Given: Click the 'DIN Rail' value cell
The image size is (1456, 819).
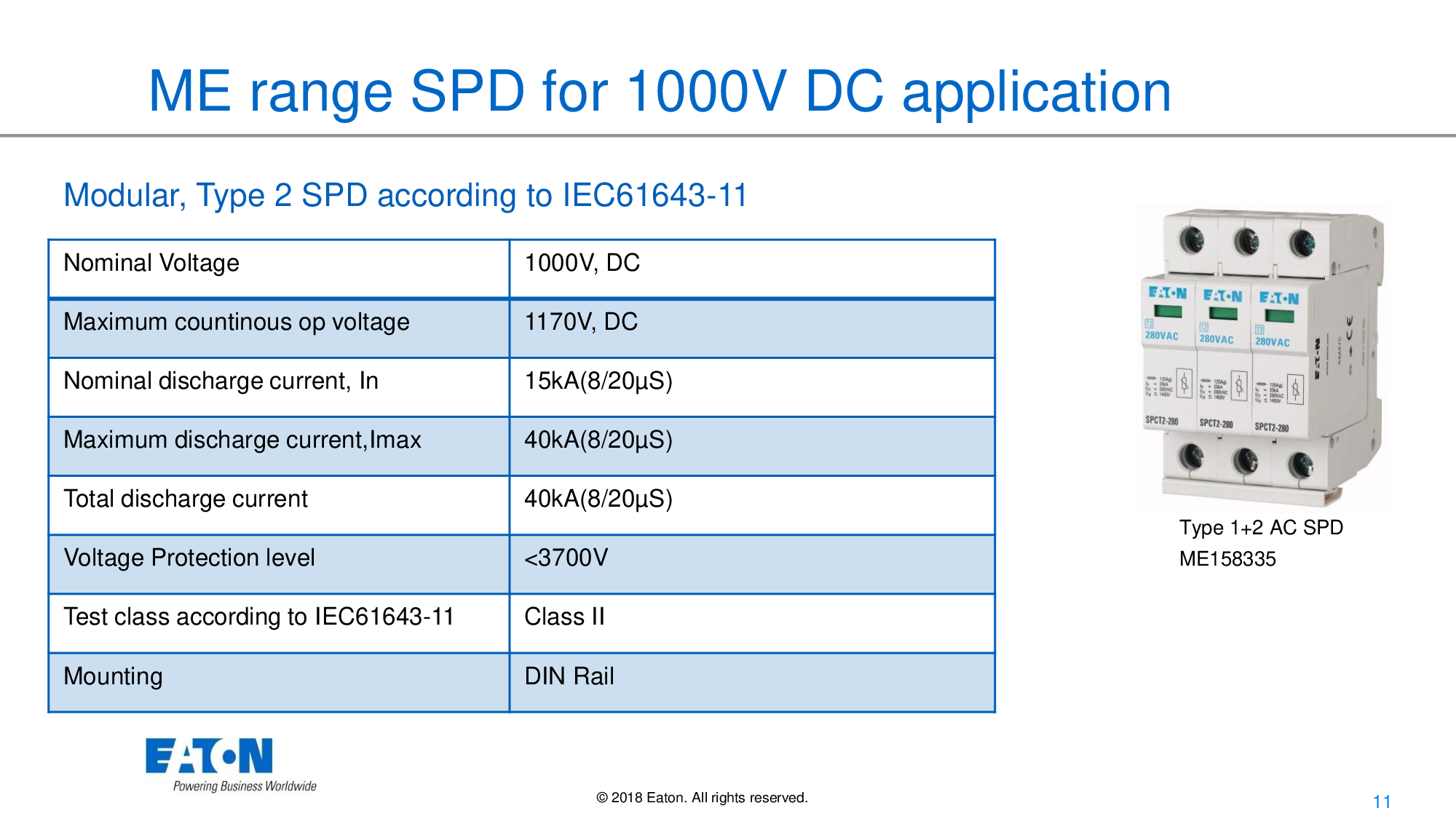Looking at the screenshot, I should [752, 682].
